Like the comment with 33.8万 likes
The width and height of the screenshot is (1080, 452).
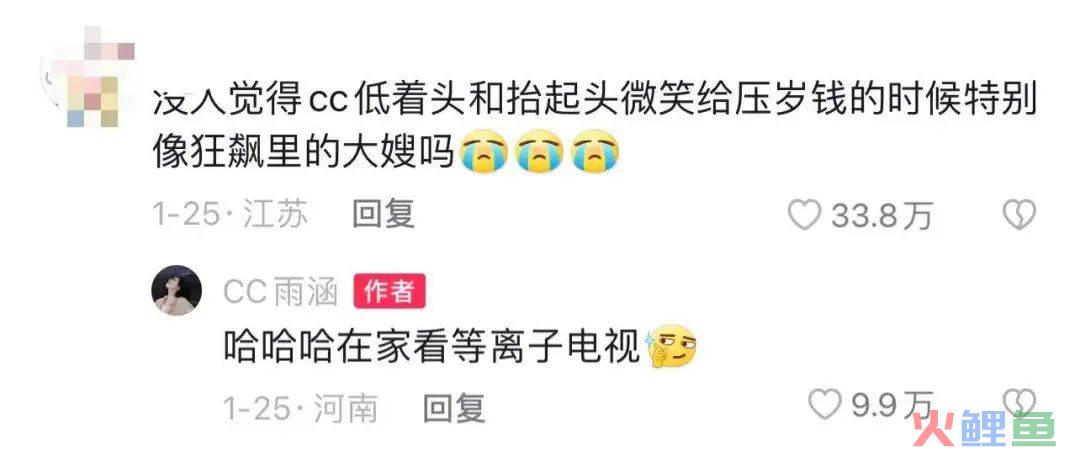[804, 216]
